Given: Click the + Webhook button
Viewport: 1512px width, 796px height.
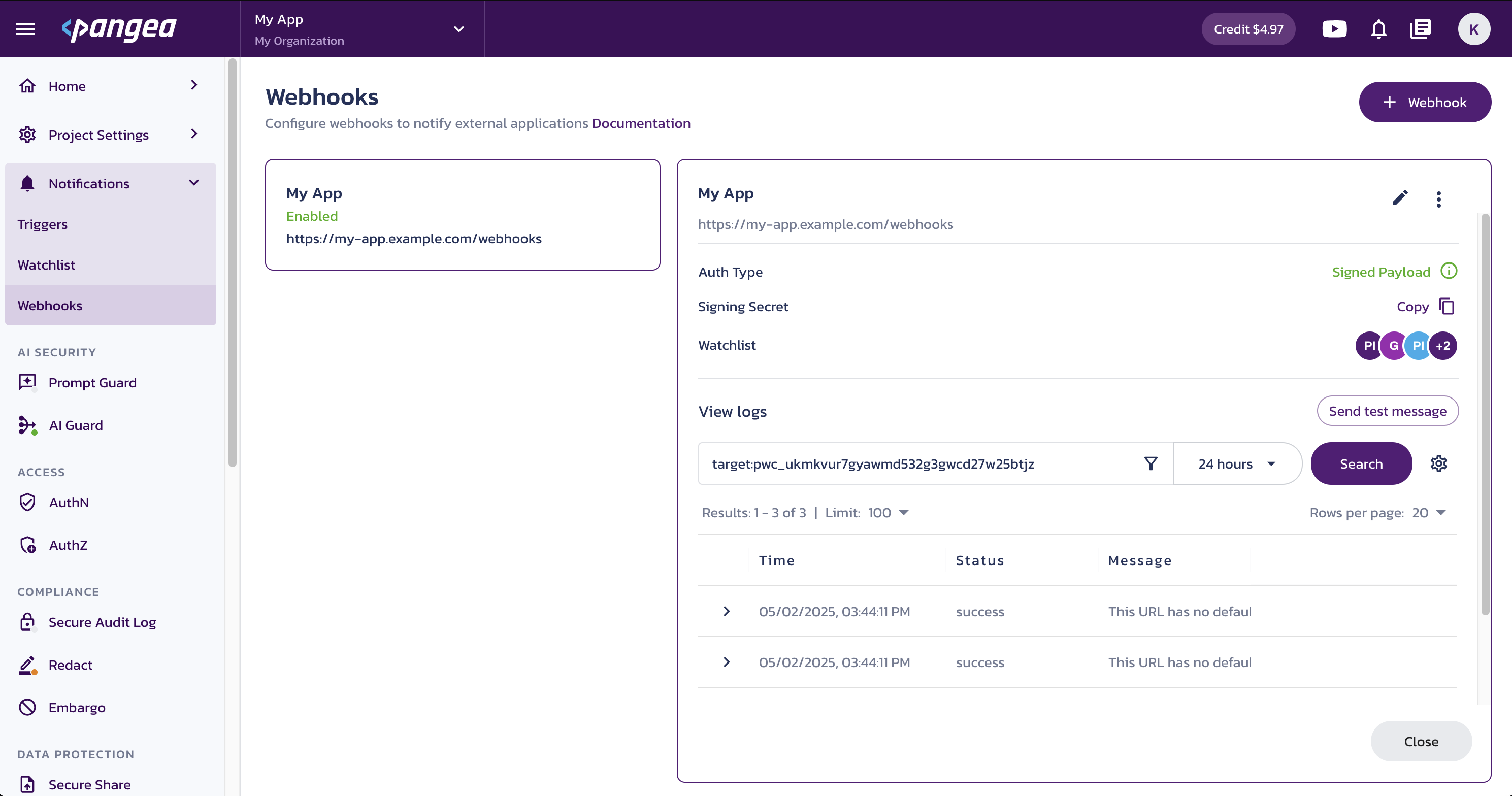Looking at the screenshot, I should (1425, 102).
